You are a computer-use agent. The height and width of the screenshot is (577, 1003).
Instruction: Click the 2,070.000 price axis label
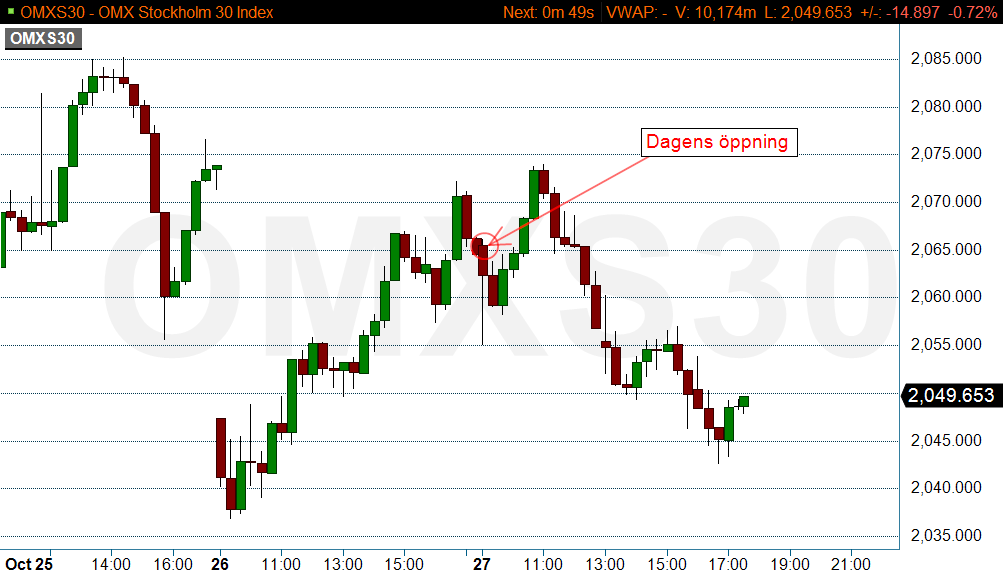(x=946, y=202)
